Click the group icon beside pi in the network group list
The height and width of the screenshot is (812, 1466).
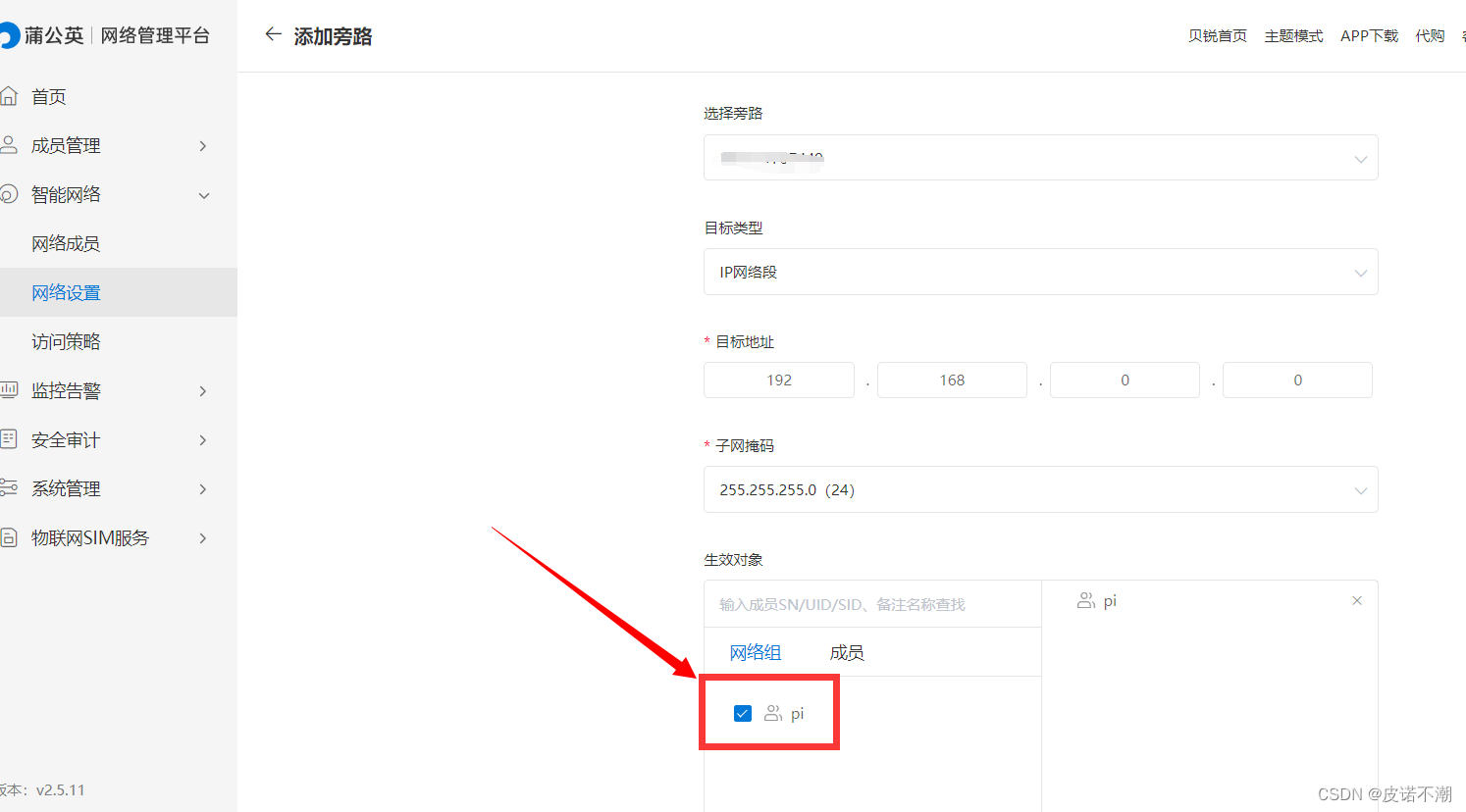(773, 713)
